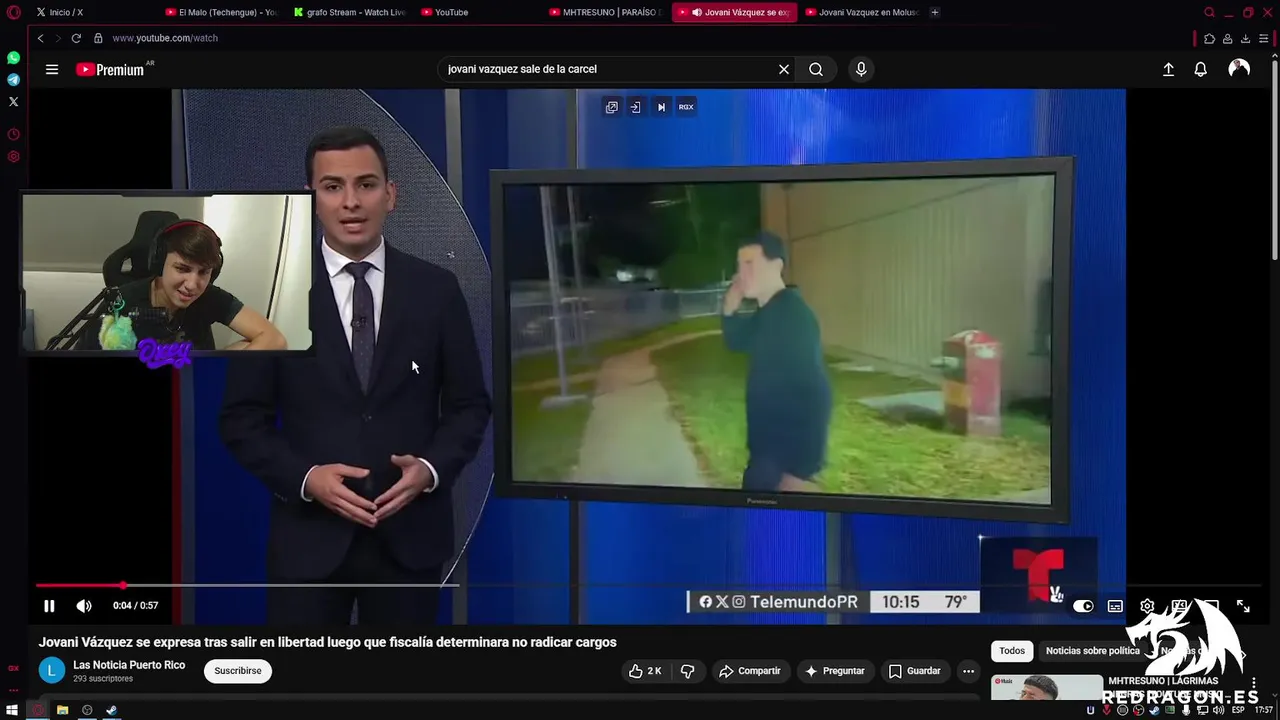Select the Todos filter chip
This screenshot has width=1280, height=720.
(1012, 651)
